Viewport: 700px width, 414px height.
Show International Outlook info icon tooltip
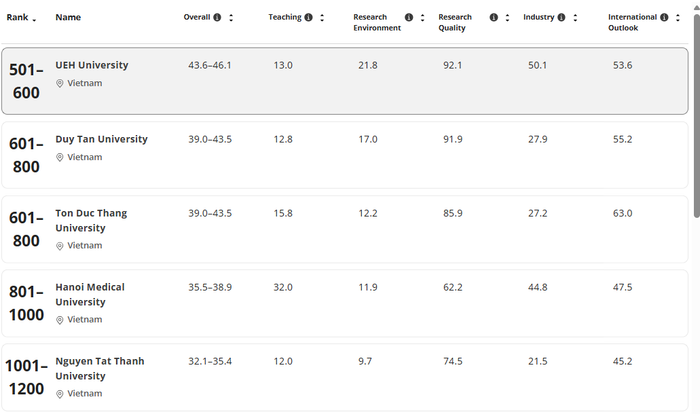665,18
